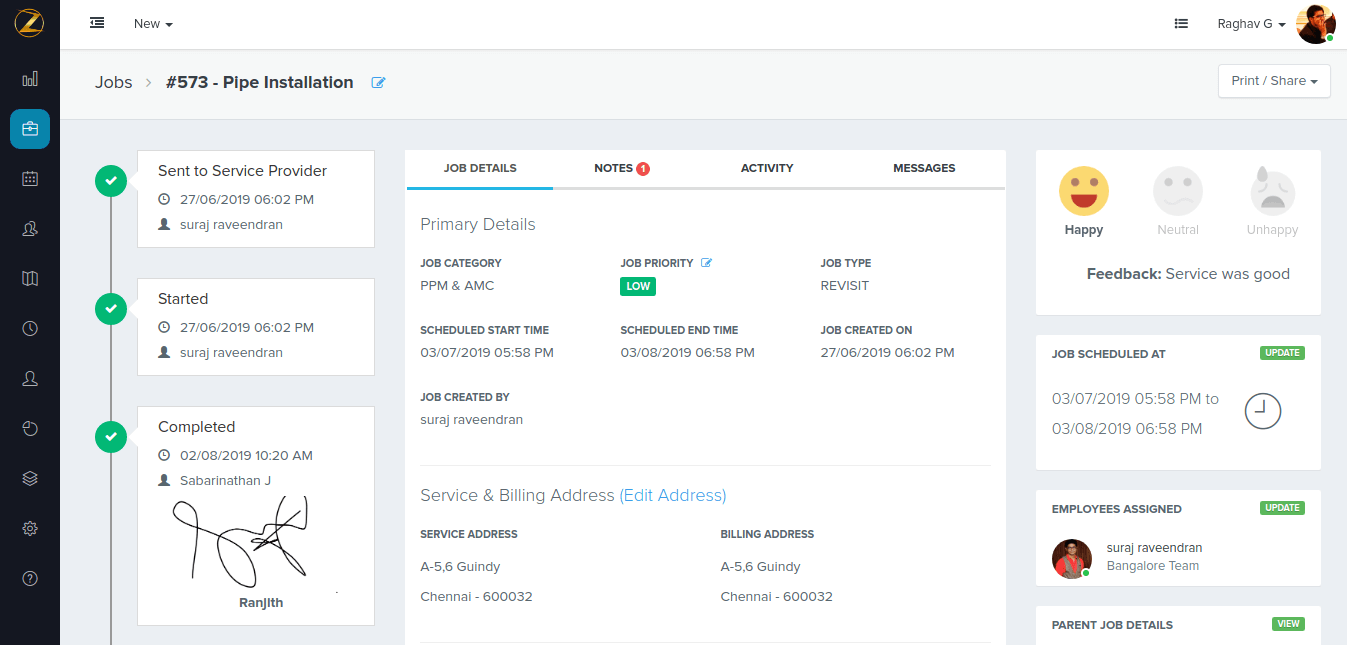1347x645 pixels.
Task: Open the Print / Share dropdown
Action: click(1273, 81)
